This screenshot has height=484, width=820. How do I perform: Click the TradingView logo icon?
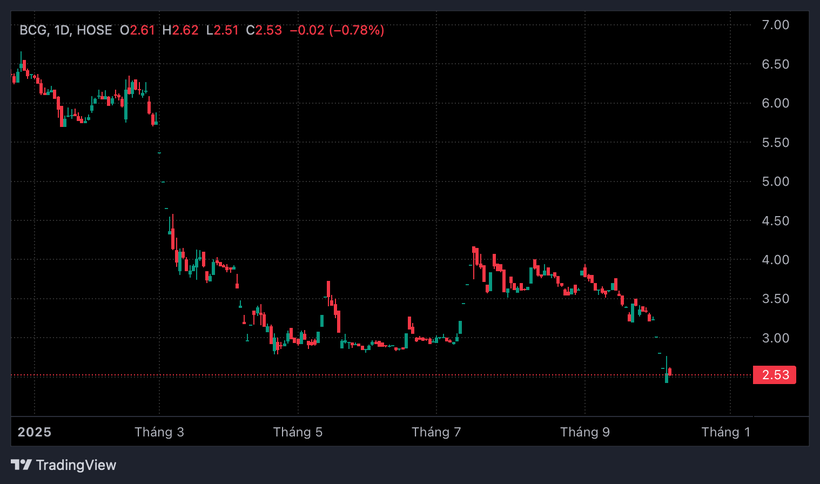(21, 465)
